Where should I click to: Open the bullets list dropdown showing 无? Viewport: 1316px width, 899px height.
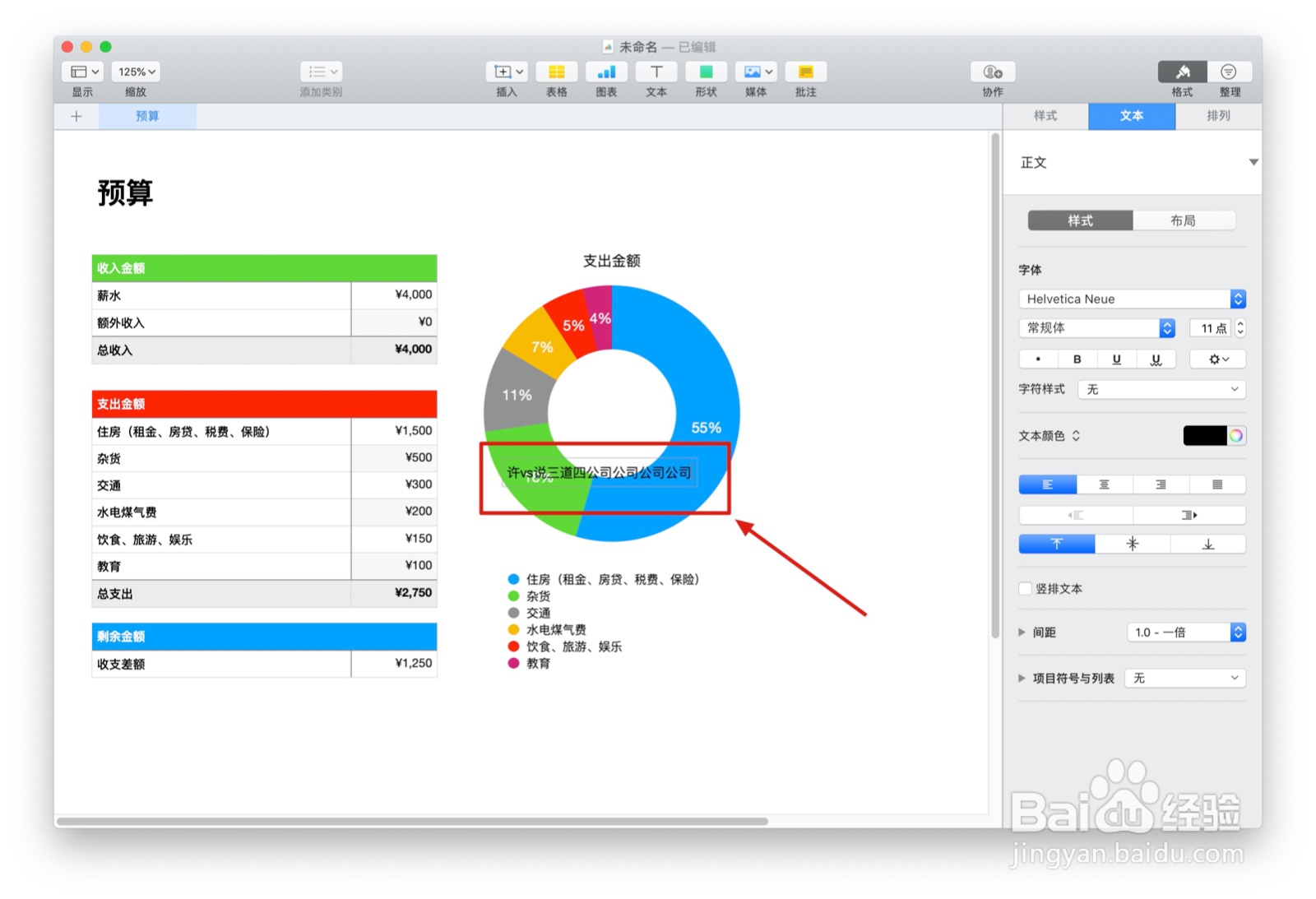click(x=1185, y=679)
